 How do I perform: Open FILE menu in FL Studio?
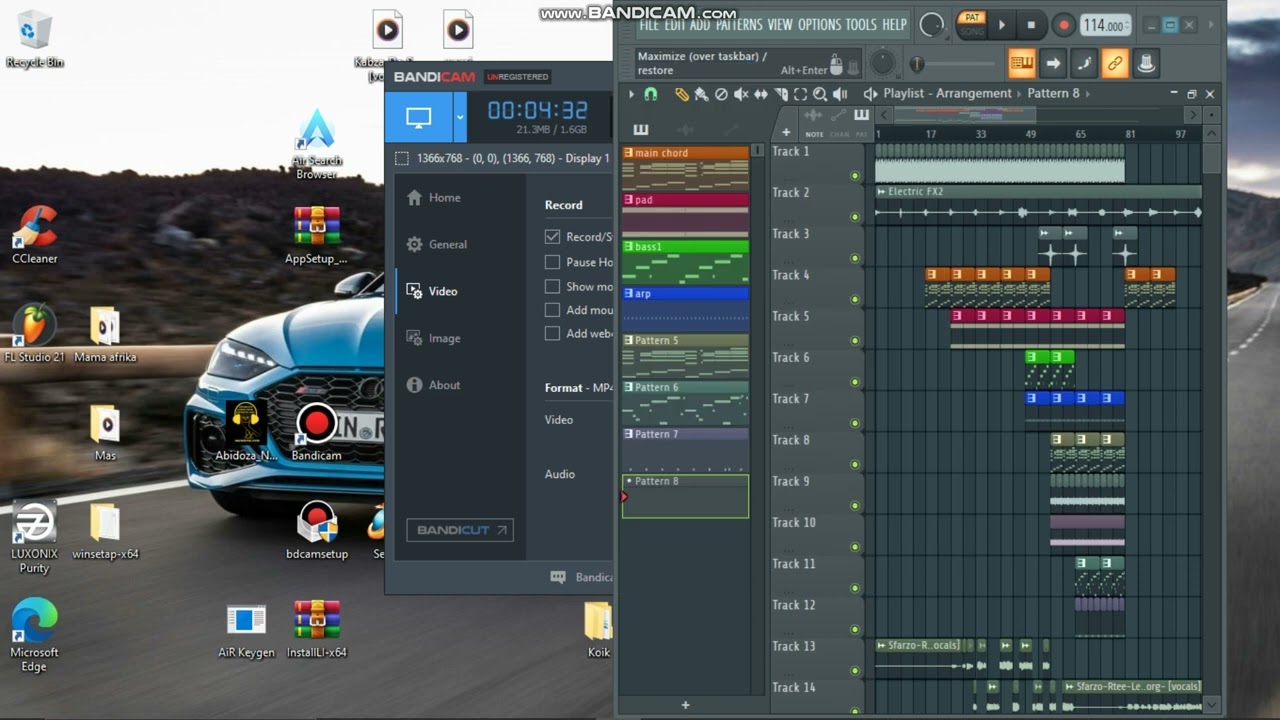coord(649,24)
